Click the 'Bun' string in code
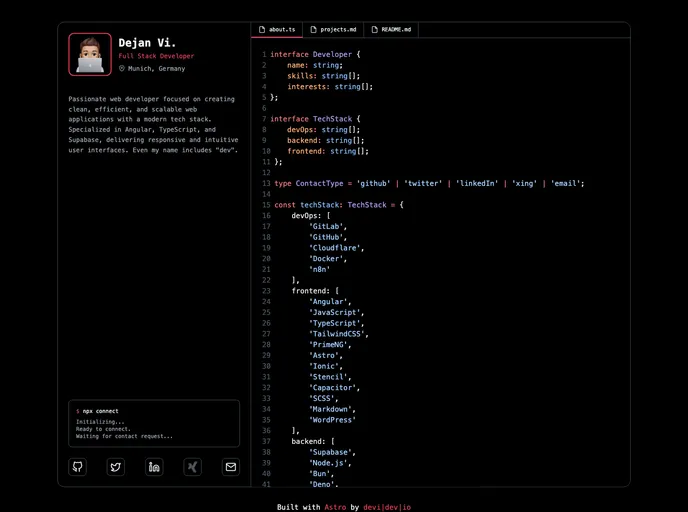This screenshot has width=688, height=512. pos(322,474)
